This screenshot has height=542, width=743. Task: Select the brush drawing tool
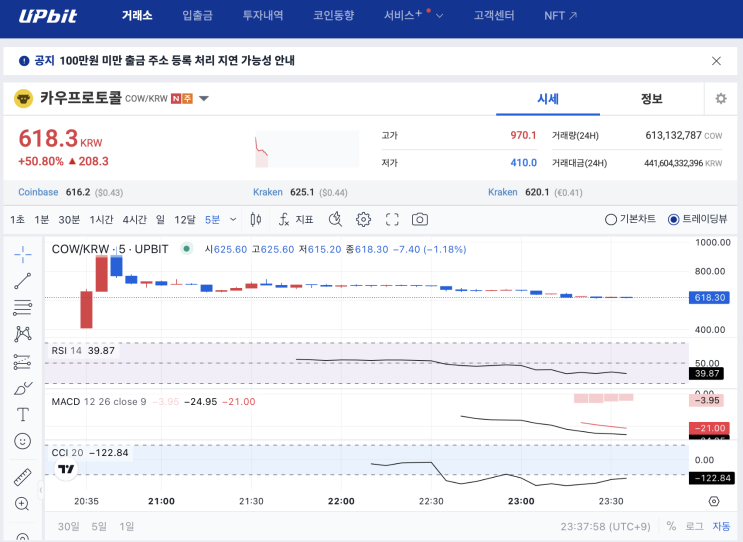(23, 388)
